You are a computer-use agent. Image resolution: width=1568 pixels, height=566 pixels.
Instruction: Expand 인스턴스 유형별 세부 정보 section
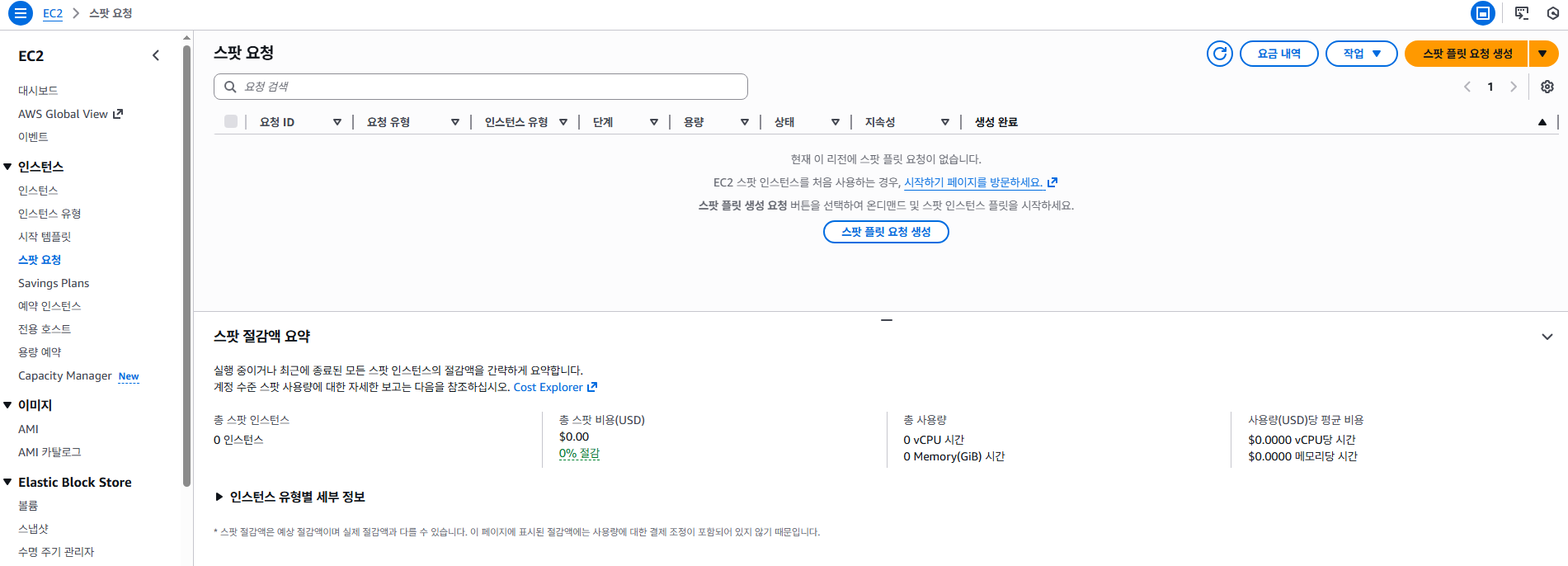[x=290, y=497]
